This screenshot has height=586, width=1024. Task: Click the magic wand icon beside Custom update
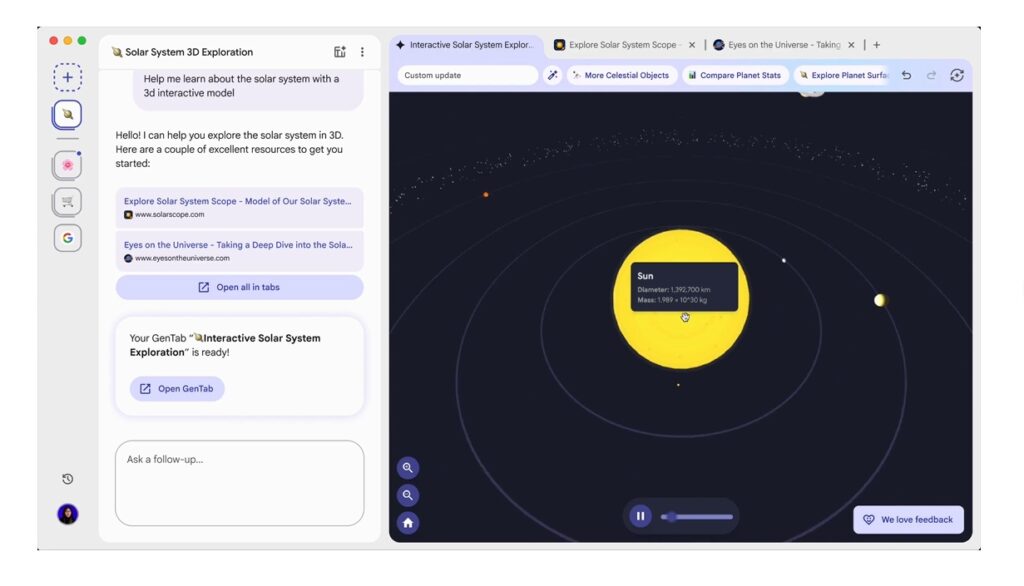pyautogui.click(x=552, y=75)
